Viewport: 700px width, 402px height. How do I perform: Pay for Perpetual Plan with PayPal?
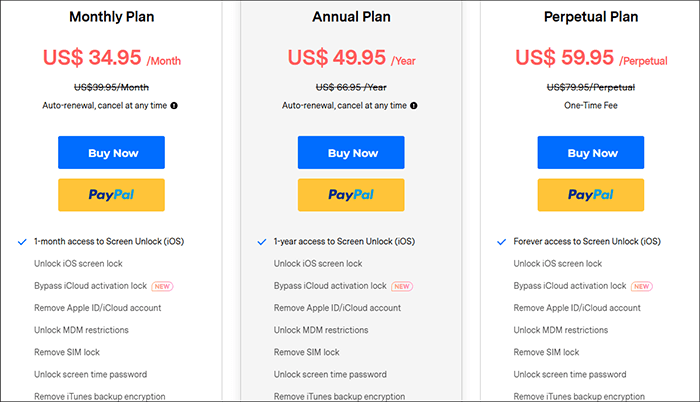tap(591, 195)
